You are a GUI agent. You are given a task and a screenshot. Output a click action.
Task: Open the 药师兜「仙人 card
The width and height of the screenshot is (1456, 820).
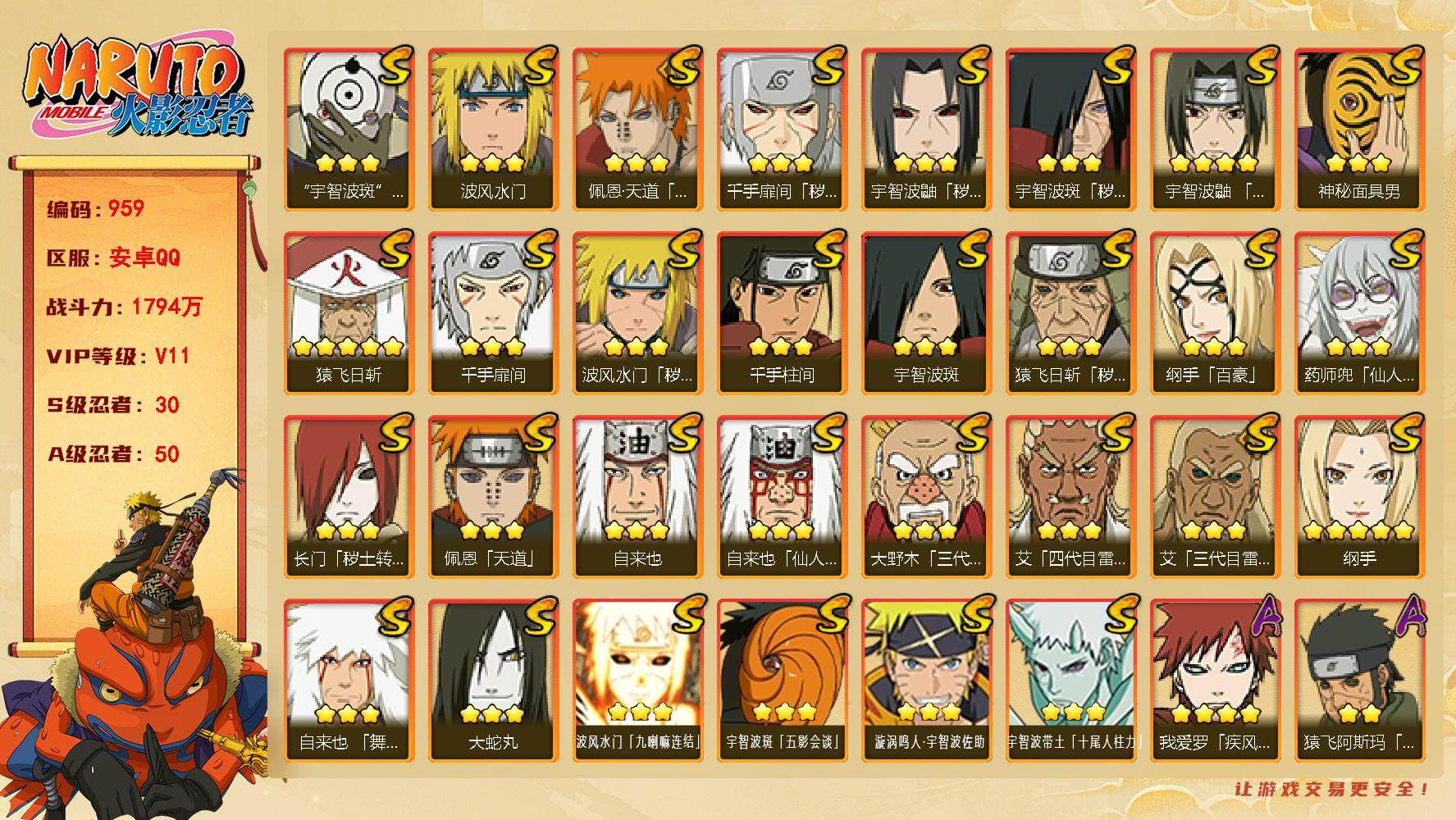click(1359, 312)
